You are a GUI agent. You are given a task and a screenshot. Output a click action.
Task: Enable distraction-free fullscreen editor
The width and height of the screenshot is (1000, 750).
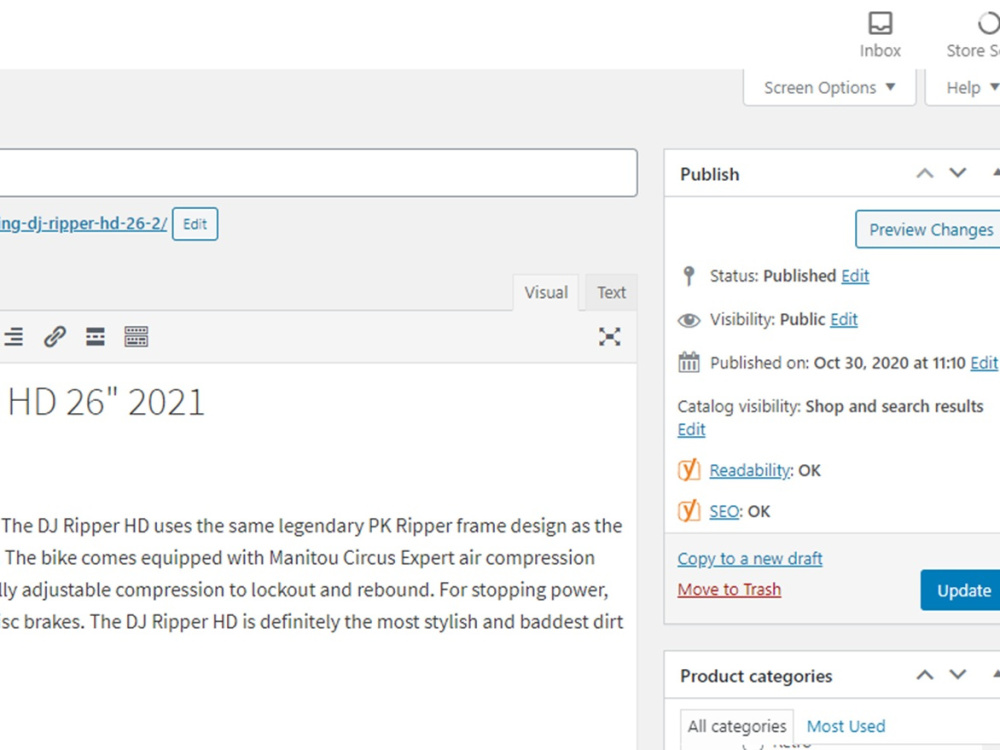[610, 336]
